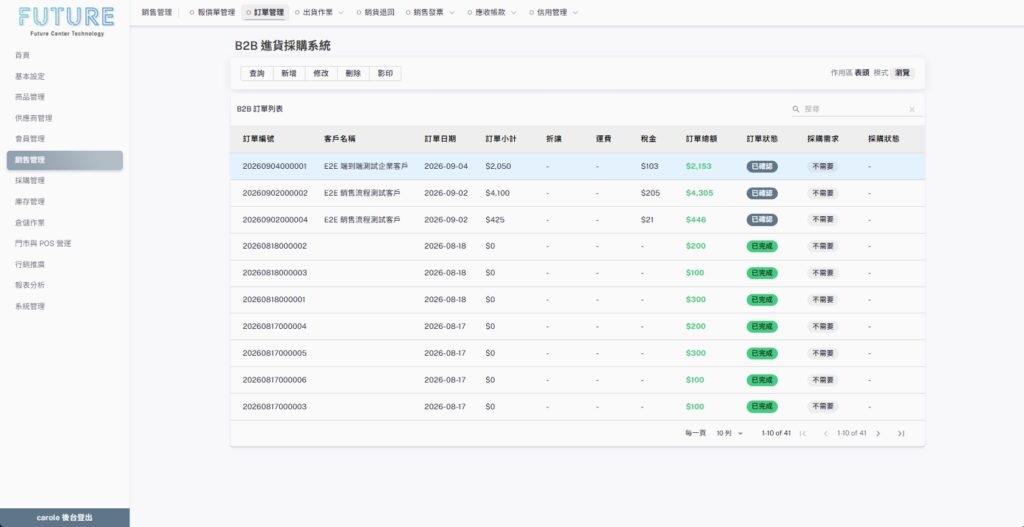Open the 銷售發票 tab
Screen dimensions: 1024x527
pyautogui.click(x=428, y=12)
